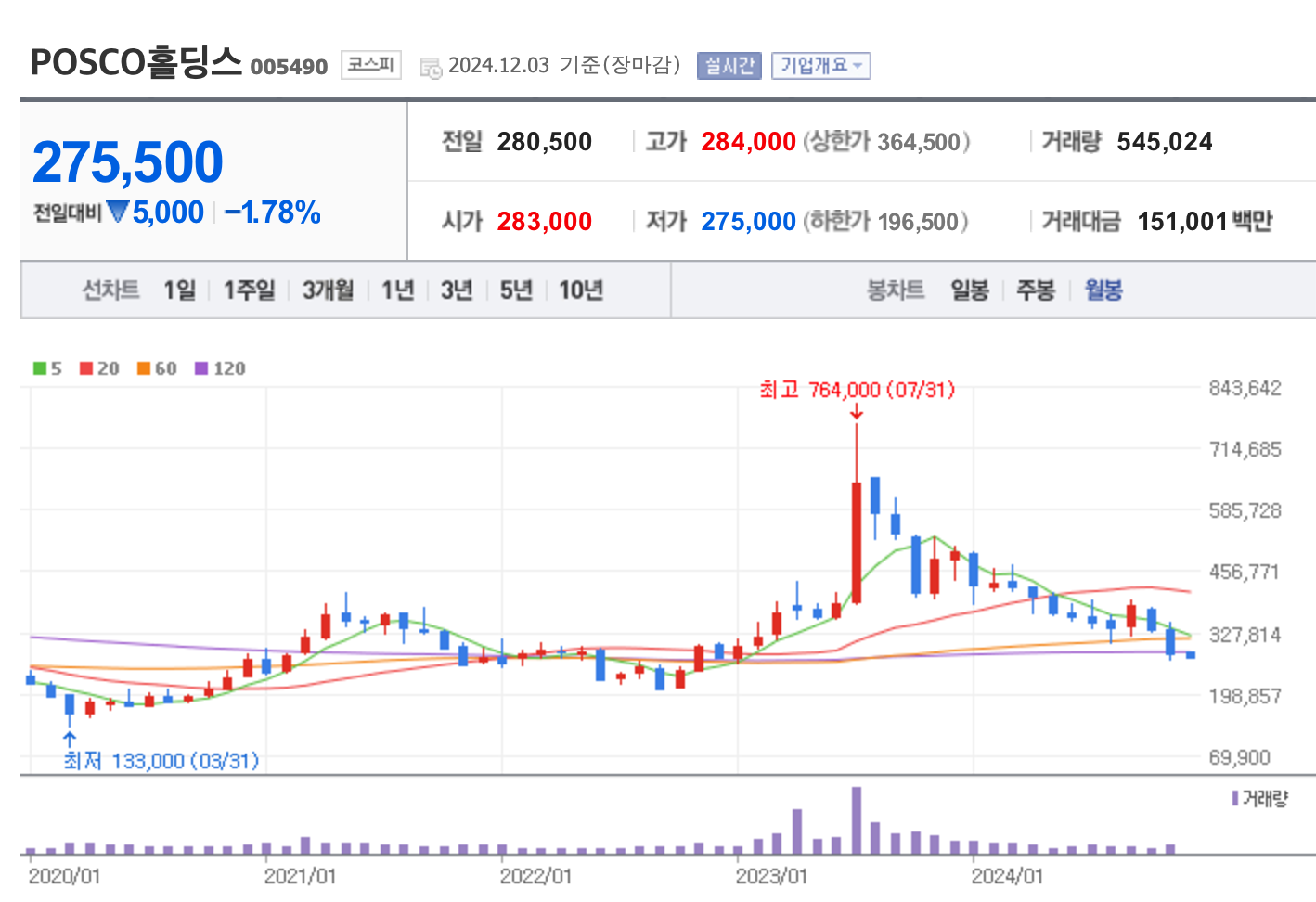The image size is (1316, 902).
Task: Switch to 주봉 weekly candle chart
Action: coord(1036,290)
